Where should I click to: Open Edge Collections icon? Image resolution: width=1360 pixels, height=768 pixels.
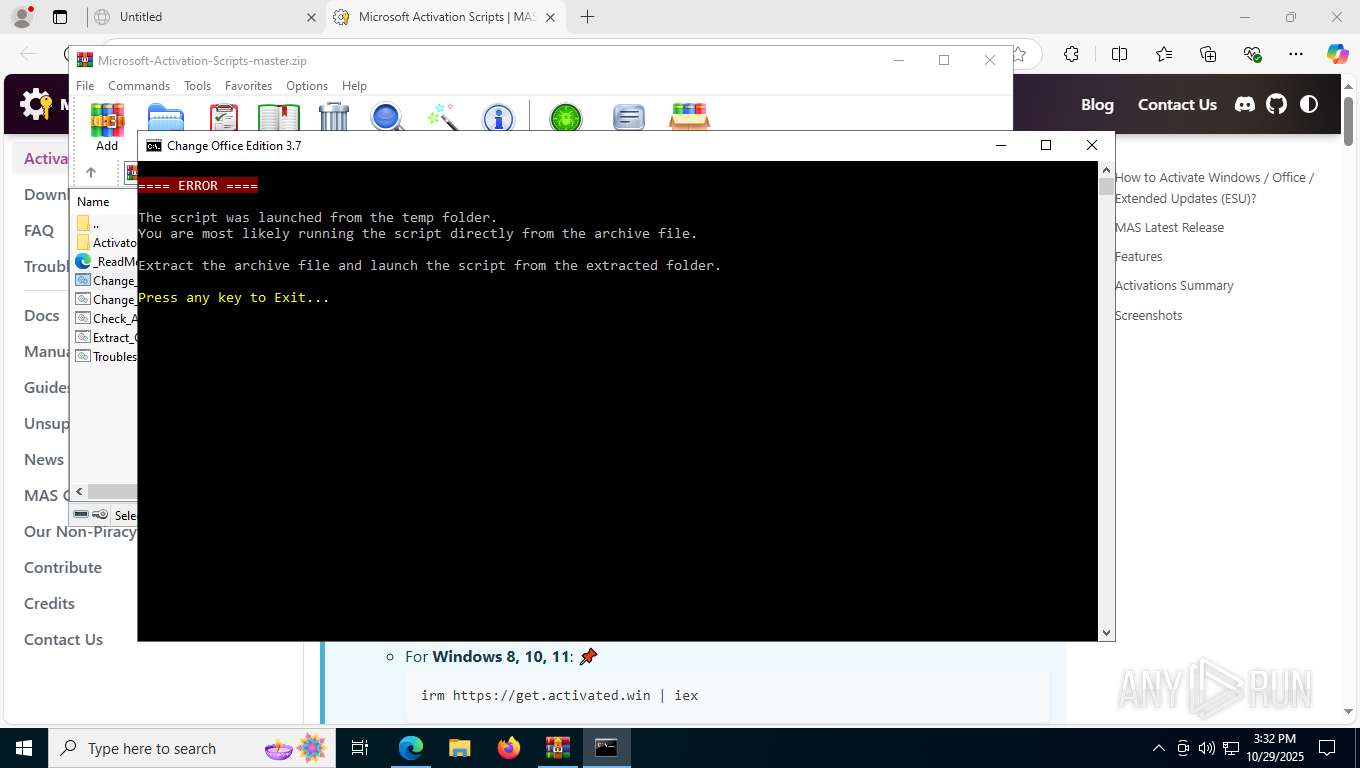coord(1208,54)
